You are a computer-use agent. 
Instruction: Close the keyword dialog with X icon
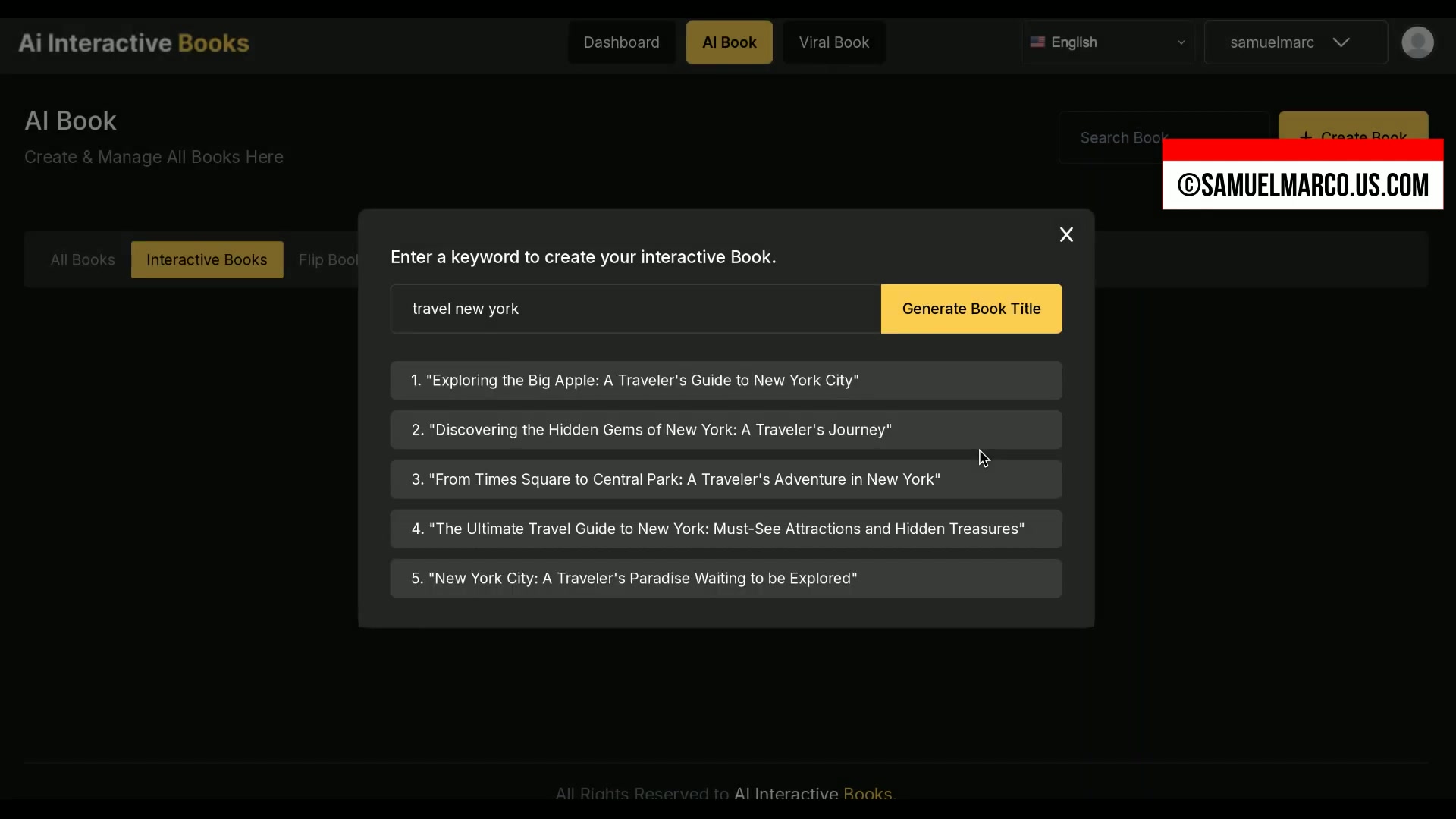1066,235
